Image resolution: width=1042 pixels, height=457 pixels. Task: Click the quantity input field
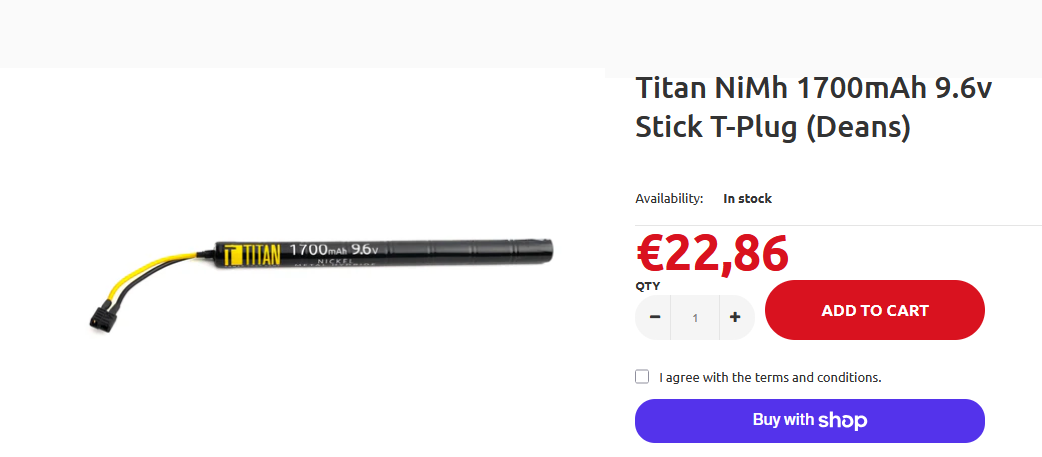[695, 318]
